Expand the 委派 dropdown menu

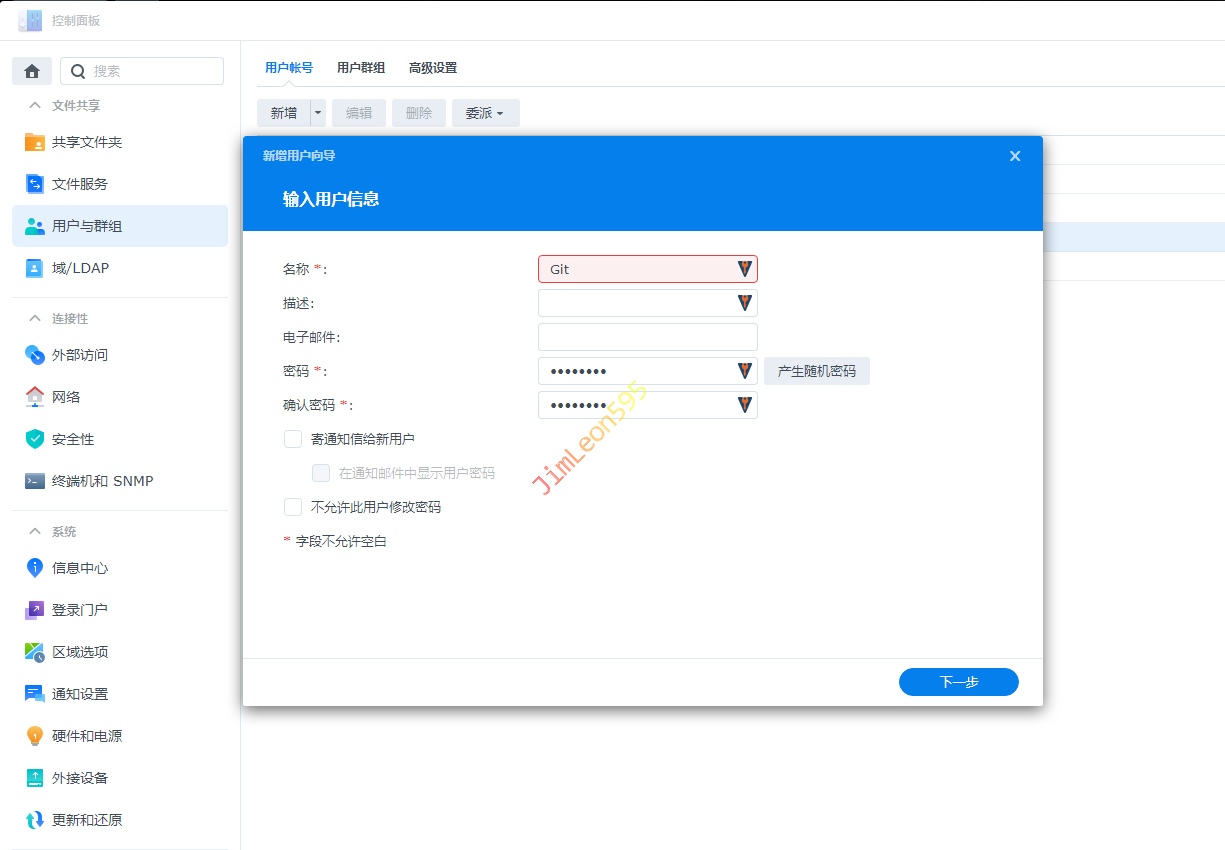point(485,113)
